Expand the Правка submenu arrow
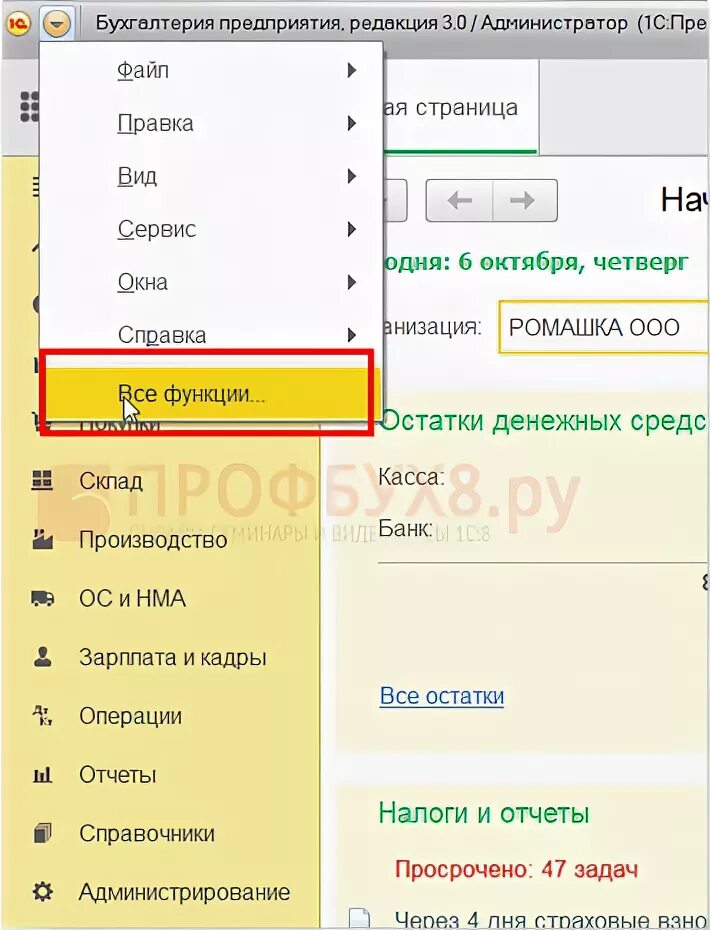Image resolution: width=710 pixels, height=930 pixels. point(352,123)
